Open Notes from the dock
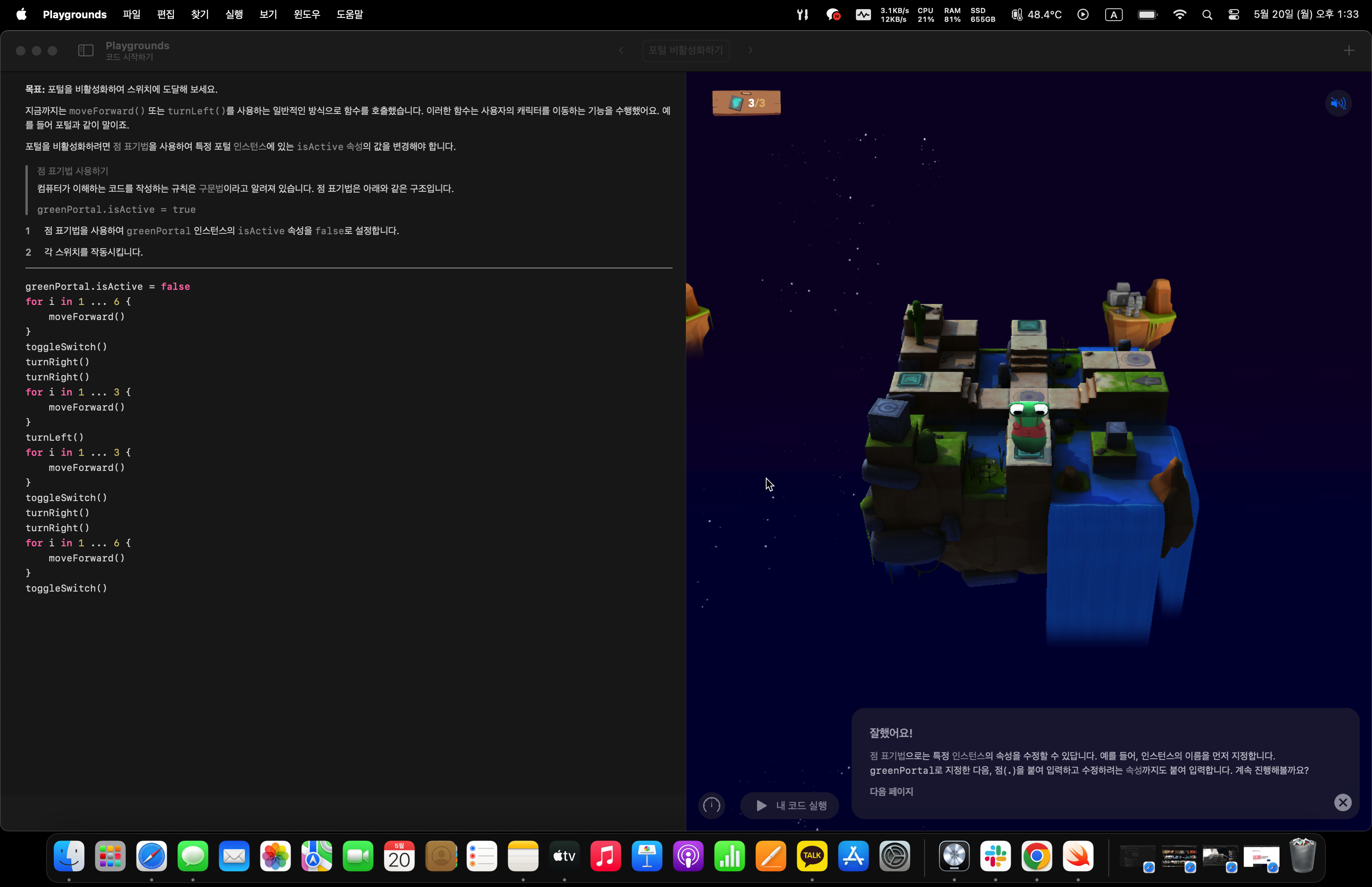 pos(523,856)
